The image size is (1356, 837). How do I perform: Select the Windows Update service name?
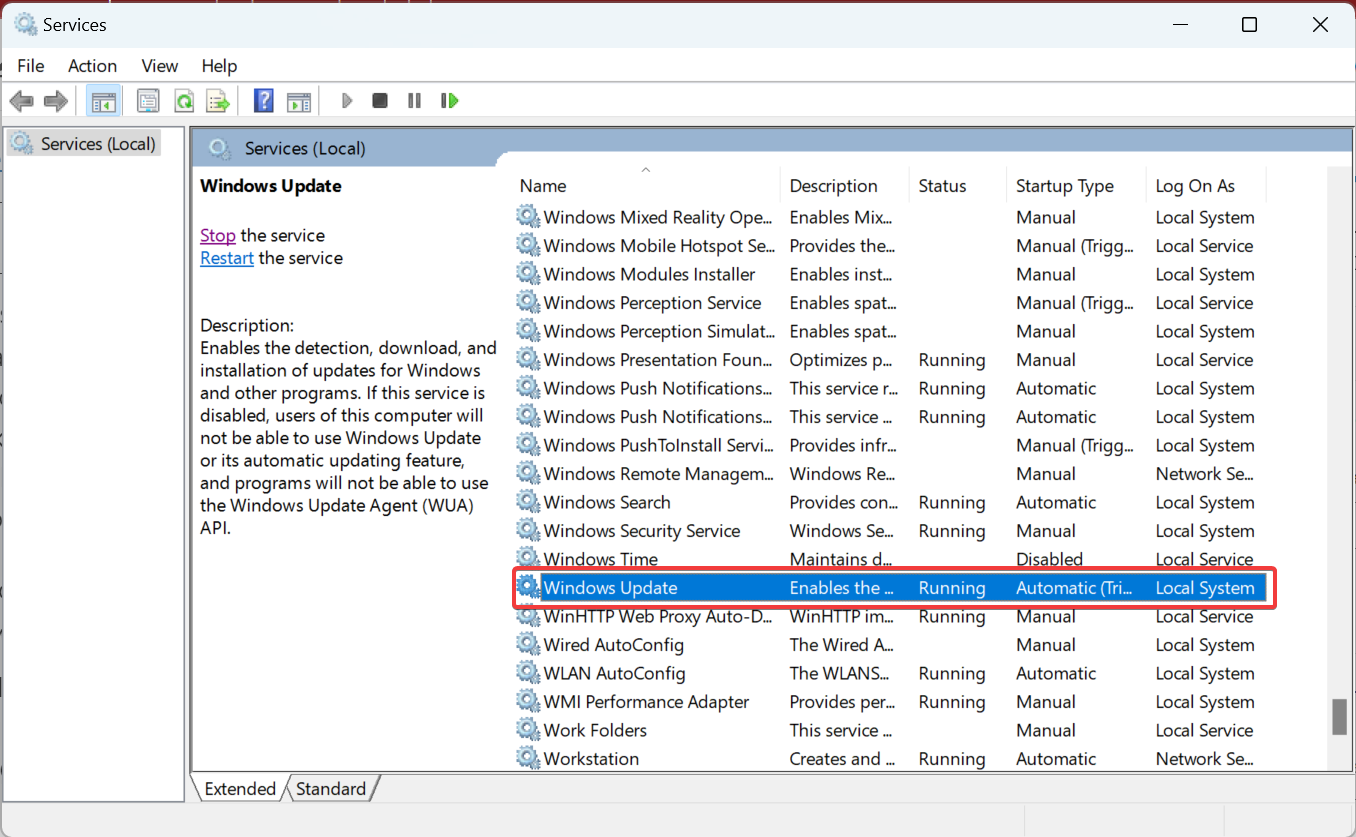(610, 588)
